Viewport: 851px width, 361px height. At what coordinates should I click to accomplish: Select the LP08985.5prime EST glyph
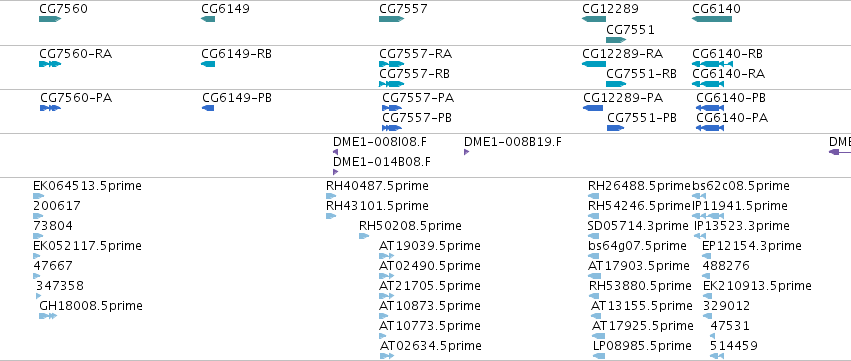(x=599, y=356)
